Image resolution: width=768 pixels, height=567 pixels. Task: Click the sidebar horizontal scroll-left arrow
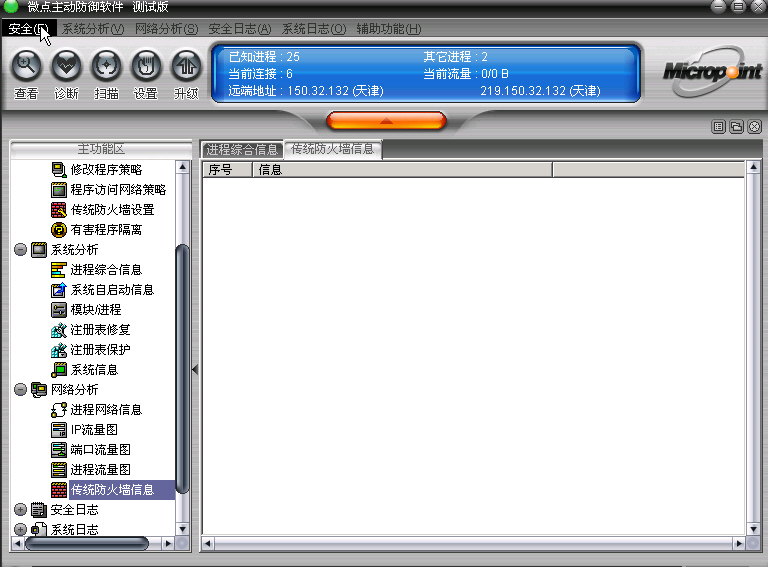(18, 543)
